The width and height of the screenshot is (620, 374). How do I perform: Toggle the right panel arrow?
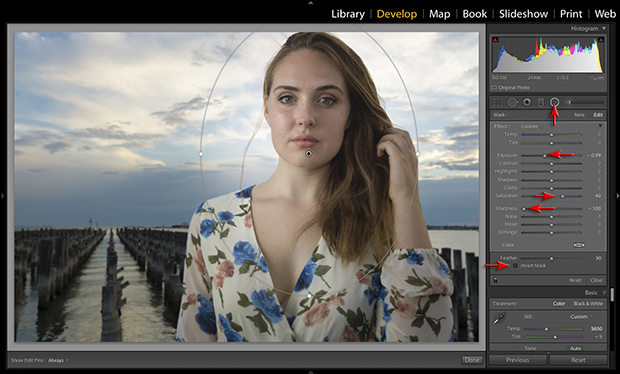click(617, 195)
